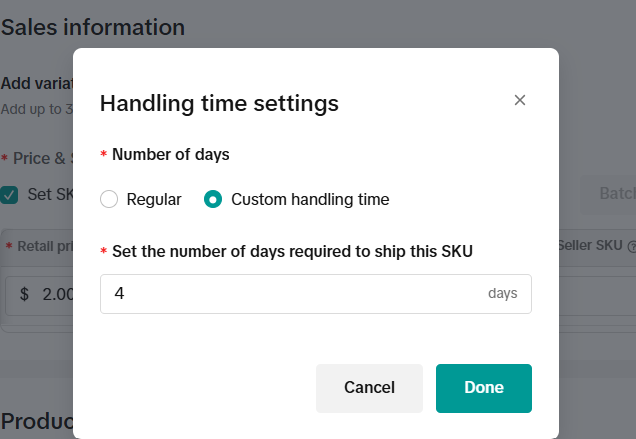Screen dimensions: 636x439
Task: Click the "days" suffix inside the input
Action: 502,294
